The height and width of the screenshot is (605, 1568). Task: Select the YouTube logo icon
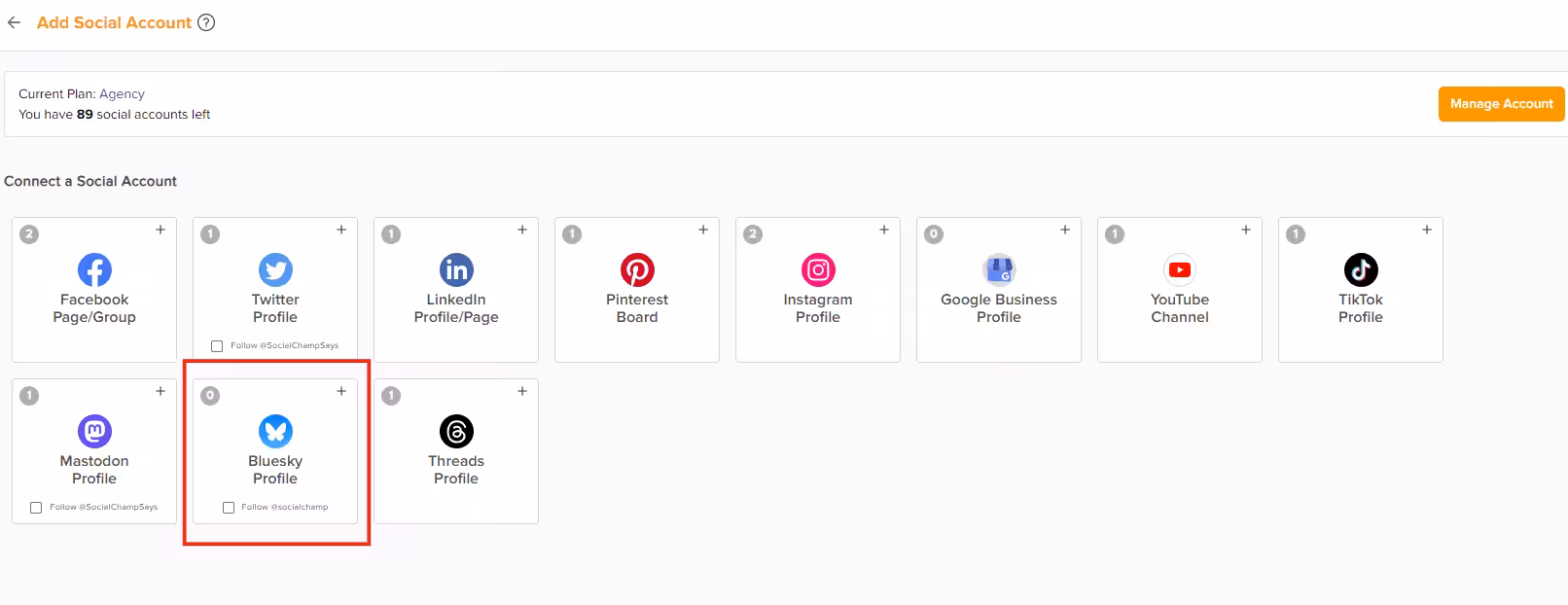click(x=1180, y=269)
